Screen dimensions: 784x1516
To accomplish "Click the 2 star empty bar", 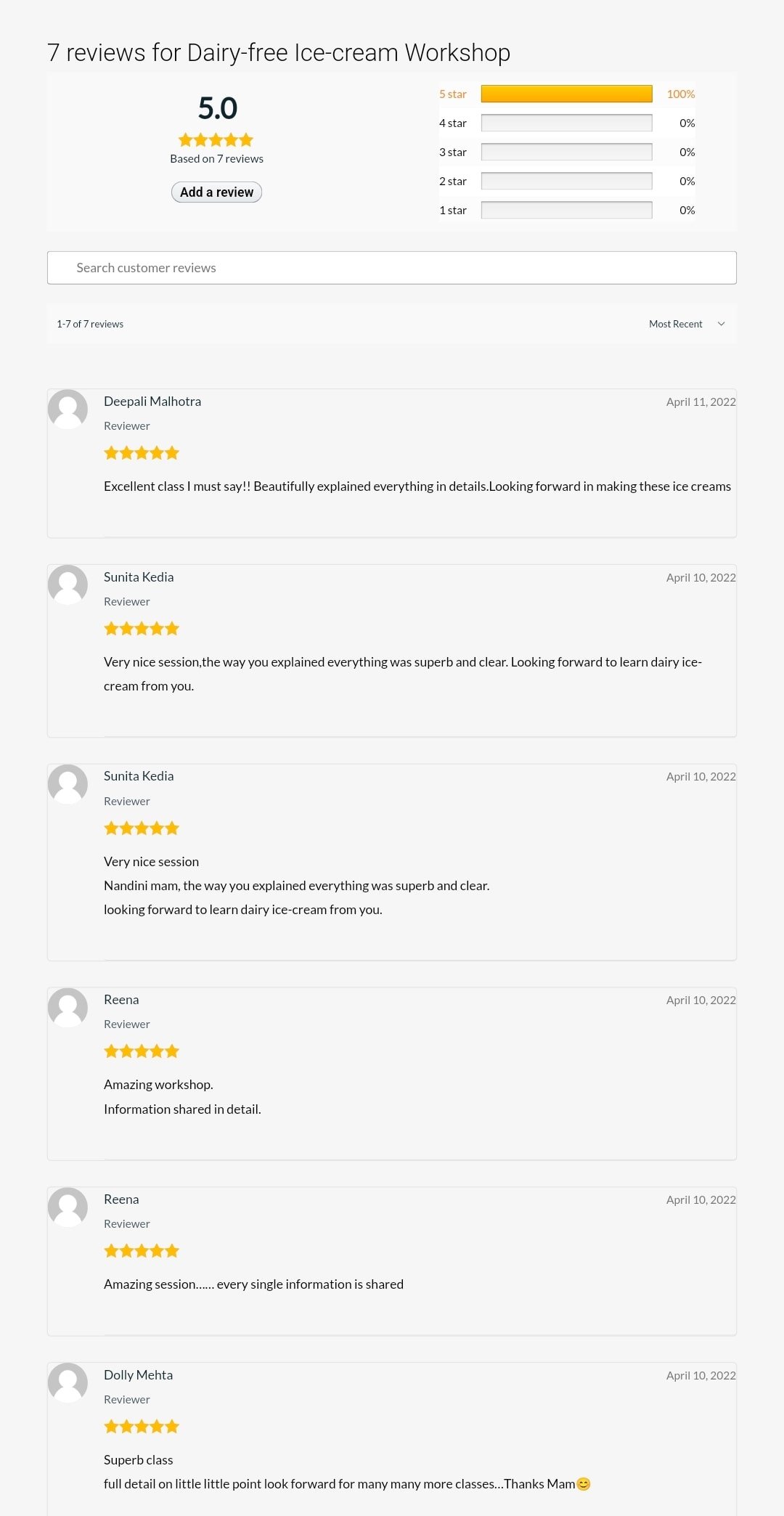I will [x=566, y=182].
